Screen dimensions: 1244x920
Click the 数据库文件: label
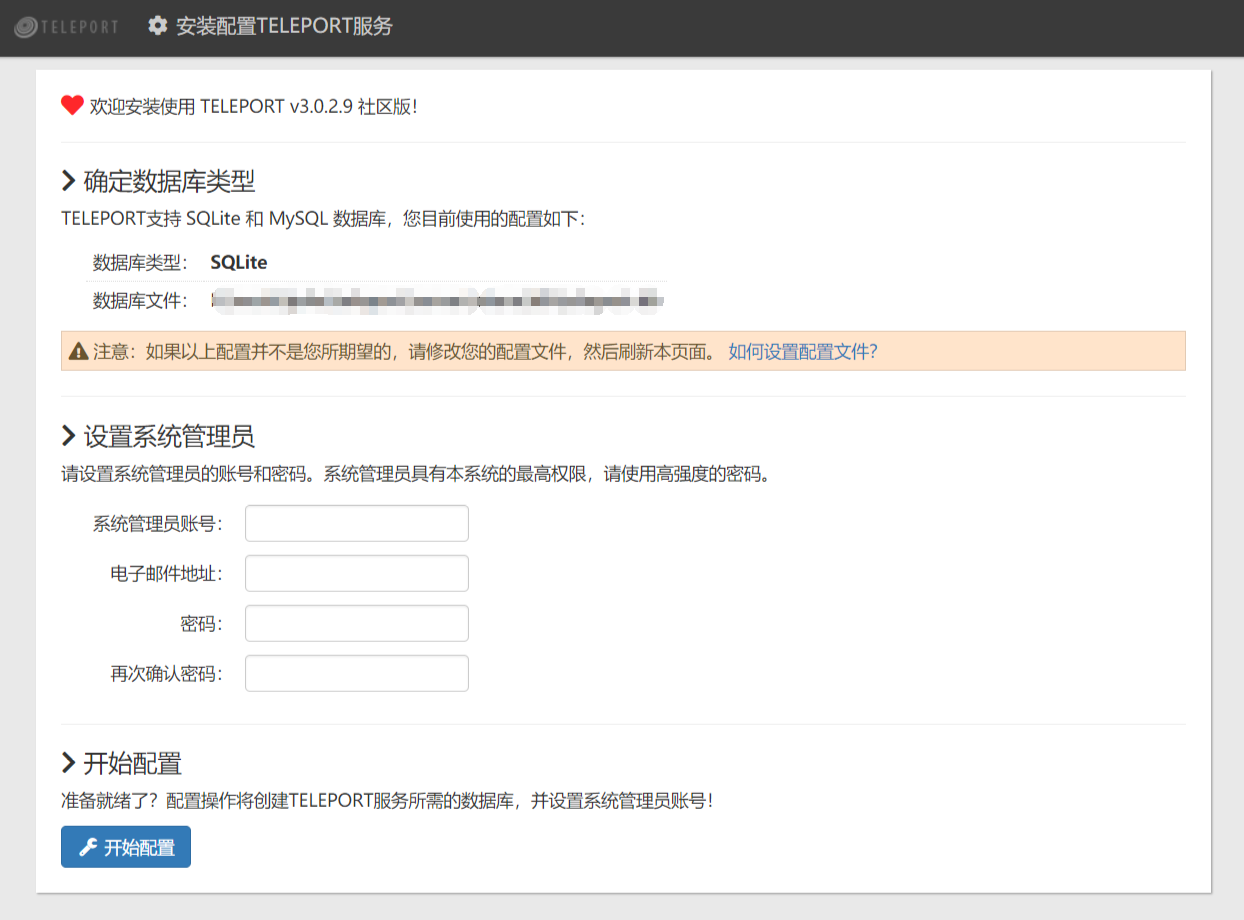point(141,300)
